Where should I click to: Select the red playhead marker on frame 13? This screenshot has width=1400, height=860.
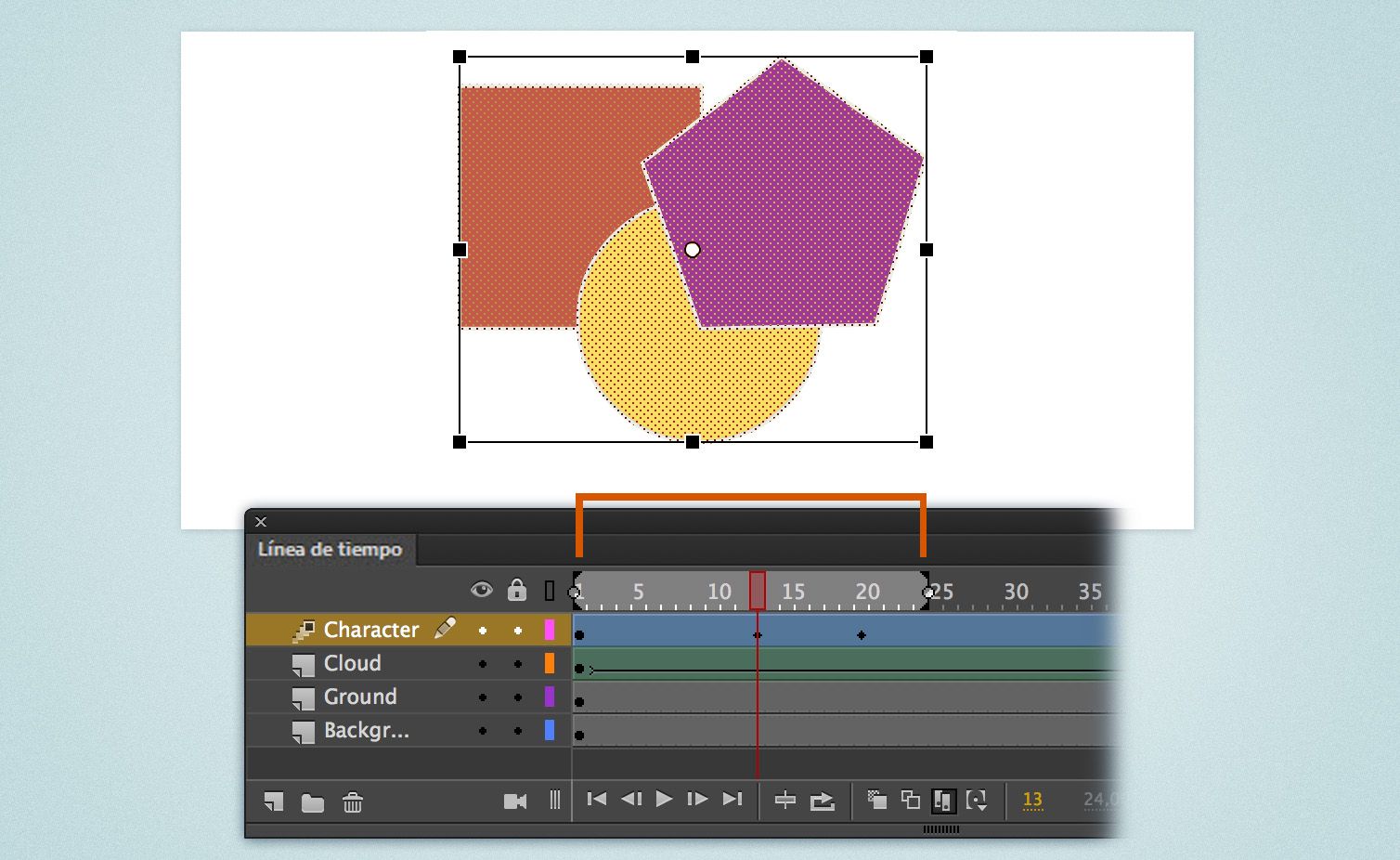pyautogui.click(x=758, y=589)
